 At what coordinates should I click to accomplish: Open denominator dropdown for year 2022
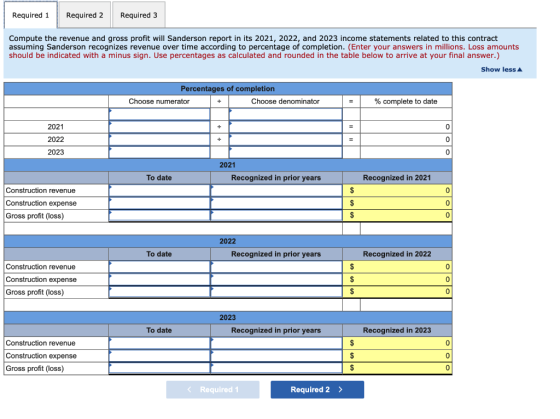[x=285, y=139]
